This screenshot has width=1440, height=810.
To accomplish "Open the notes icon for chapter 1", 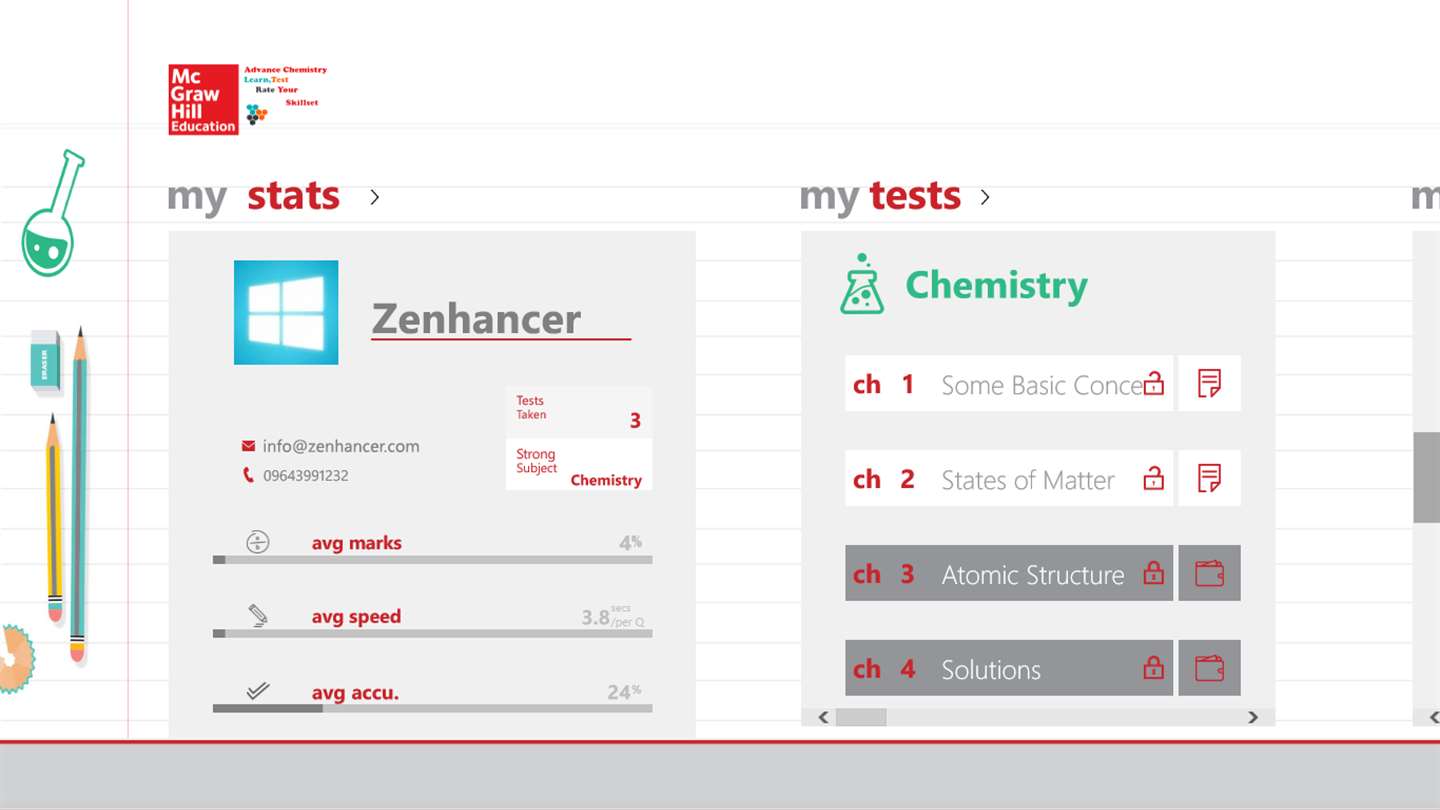I will 1209,383.
